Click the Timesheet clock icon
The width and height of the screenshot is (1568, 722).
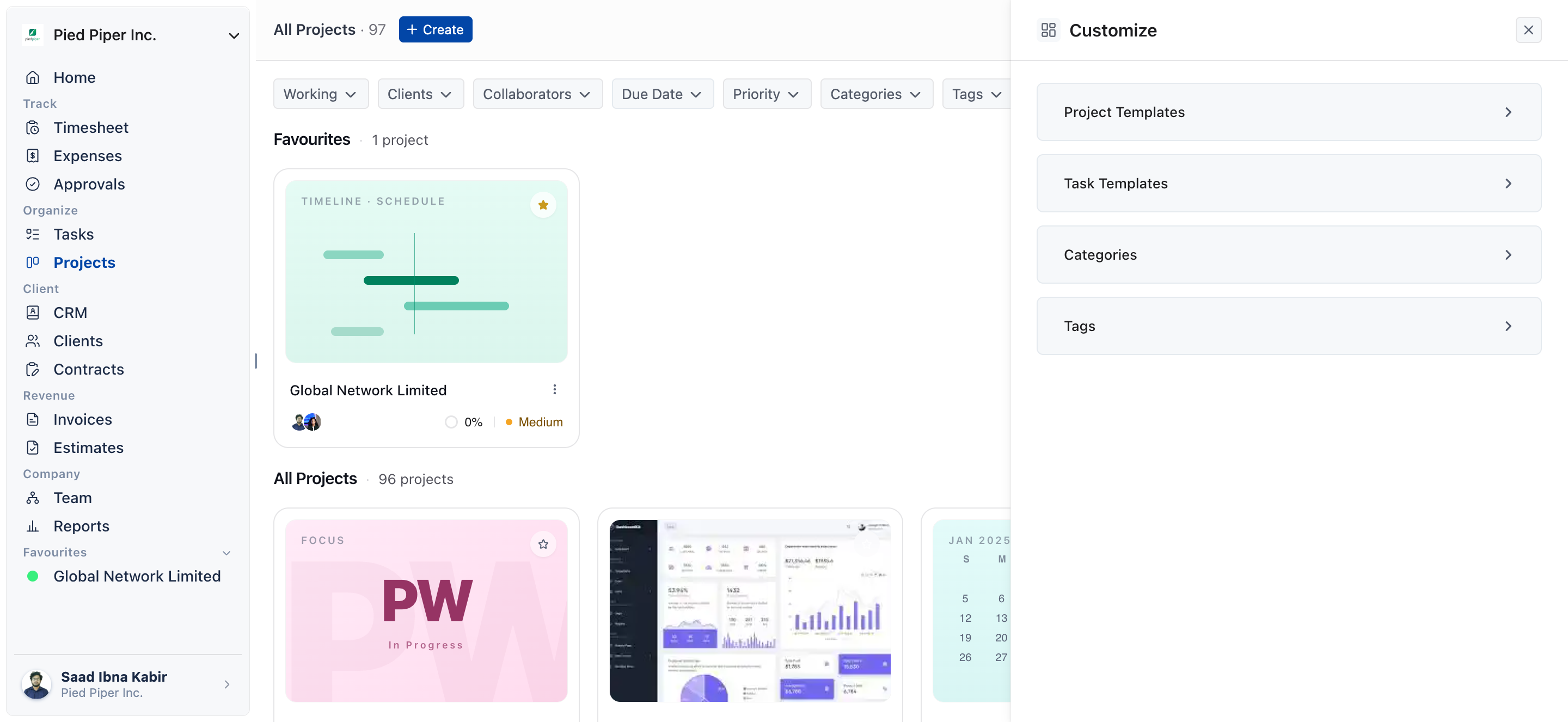(x=33, y=127)
